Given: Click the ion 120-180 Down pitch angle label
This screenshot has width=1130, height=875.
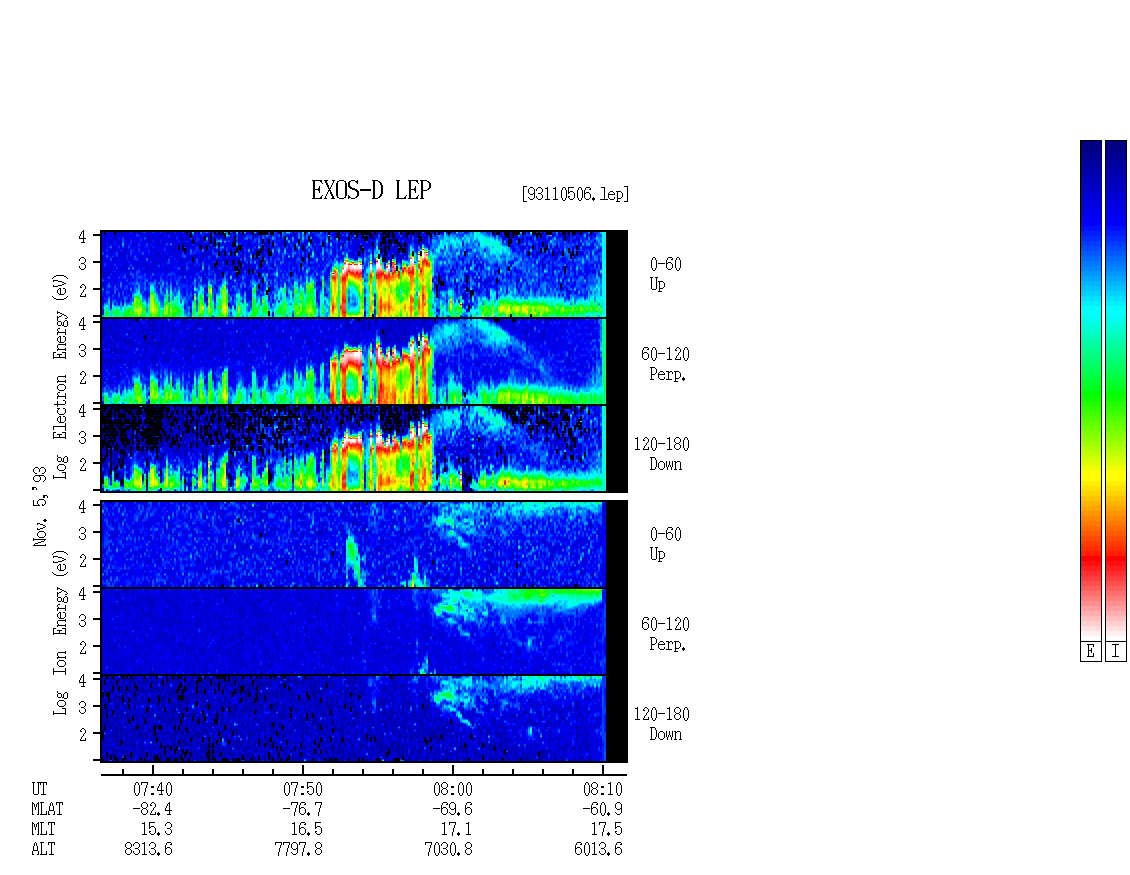Looking at the screenshot, I should point(662,724).
